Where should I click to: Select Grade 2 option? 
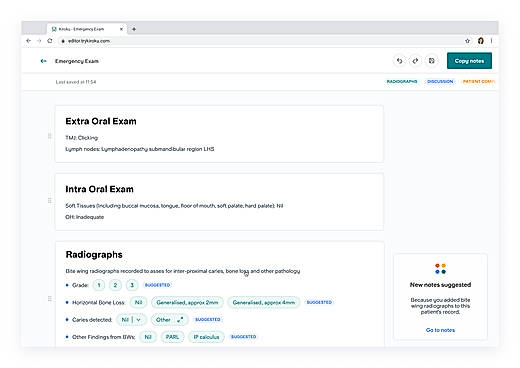coord(115,285)
